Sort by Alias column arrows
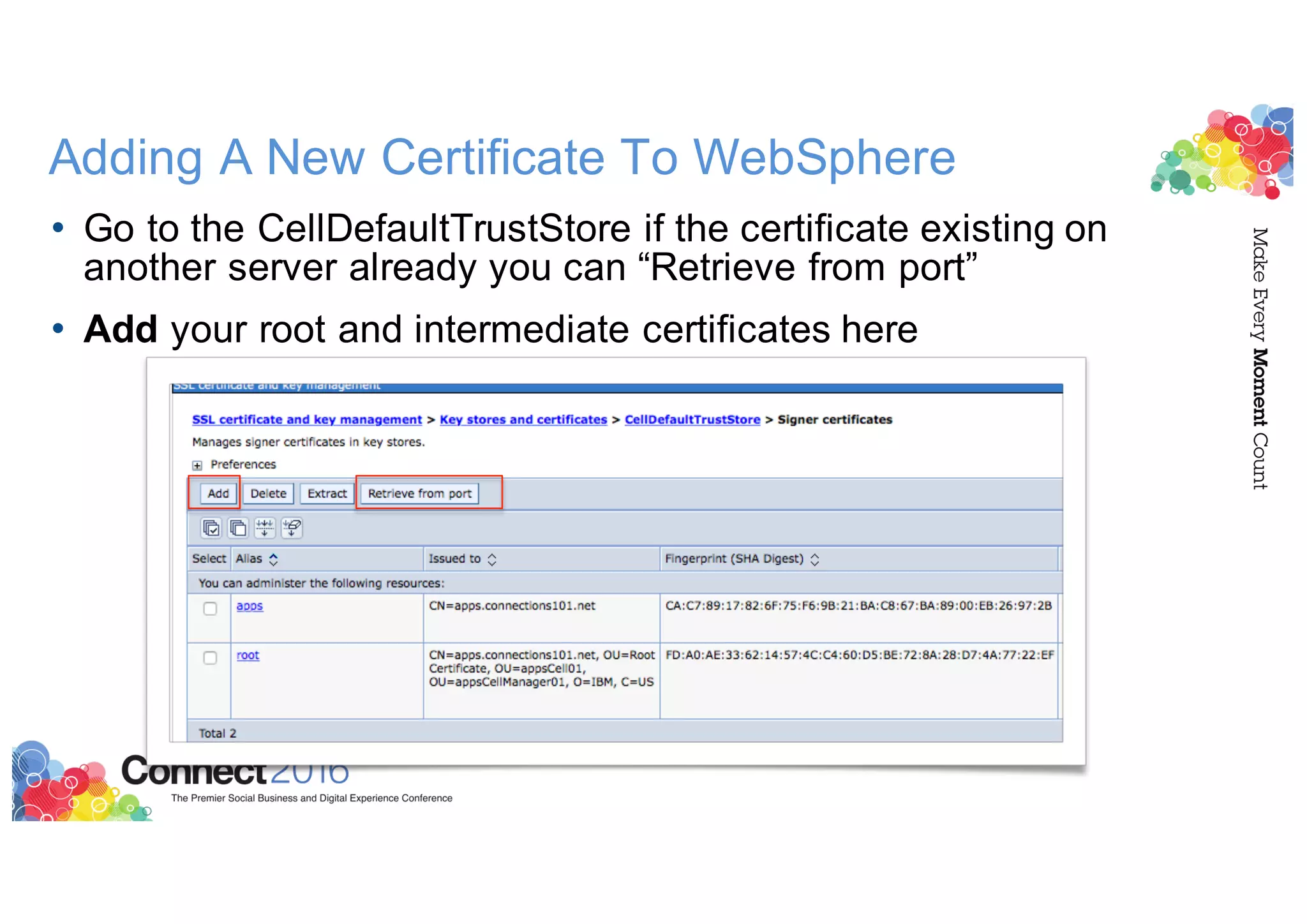 (x=274, y=560)
